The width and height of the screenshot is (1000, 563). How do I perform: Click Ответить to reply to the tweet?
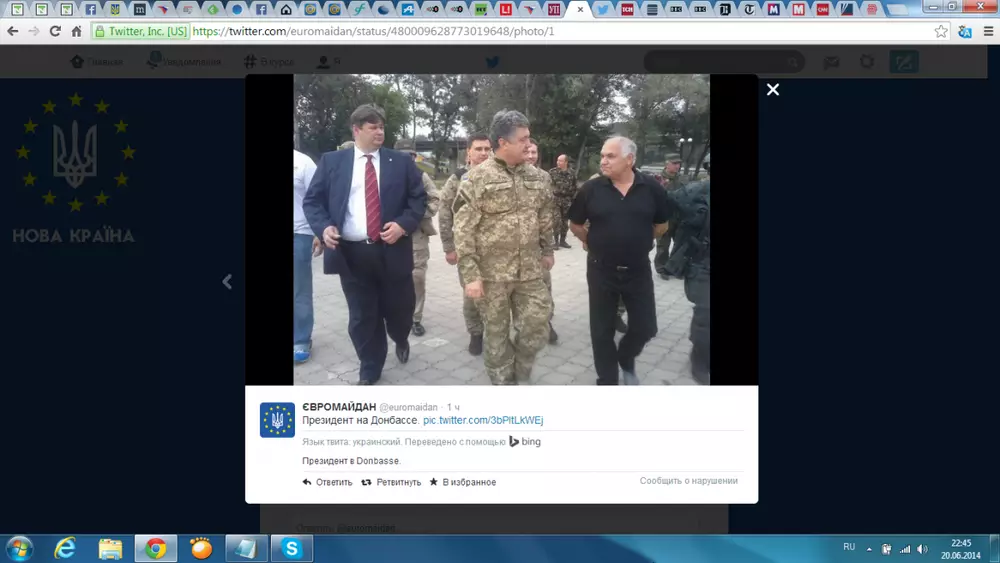point(328,482)
